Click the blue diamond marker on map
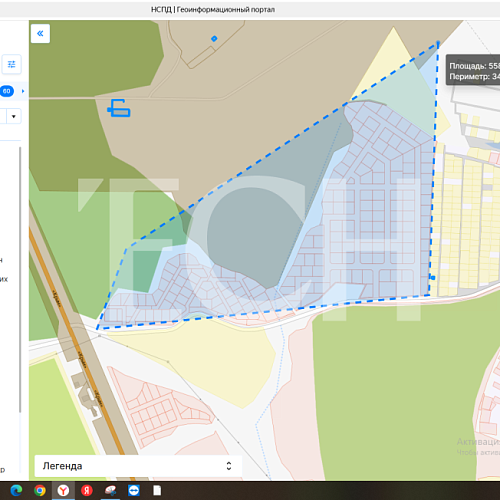 214,39
